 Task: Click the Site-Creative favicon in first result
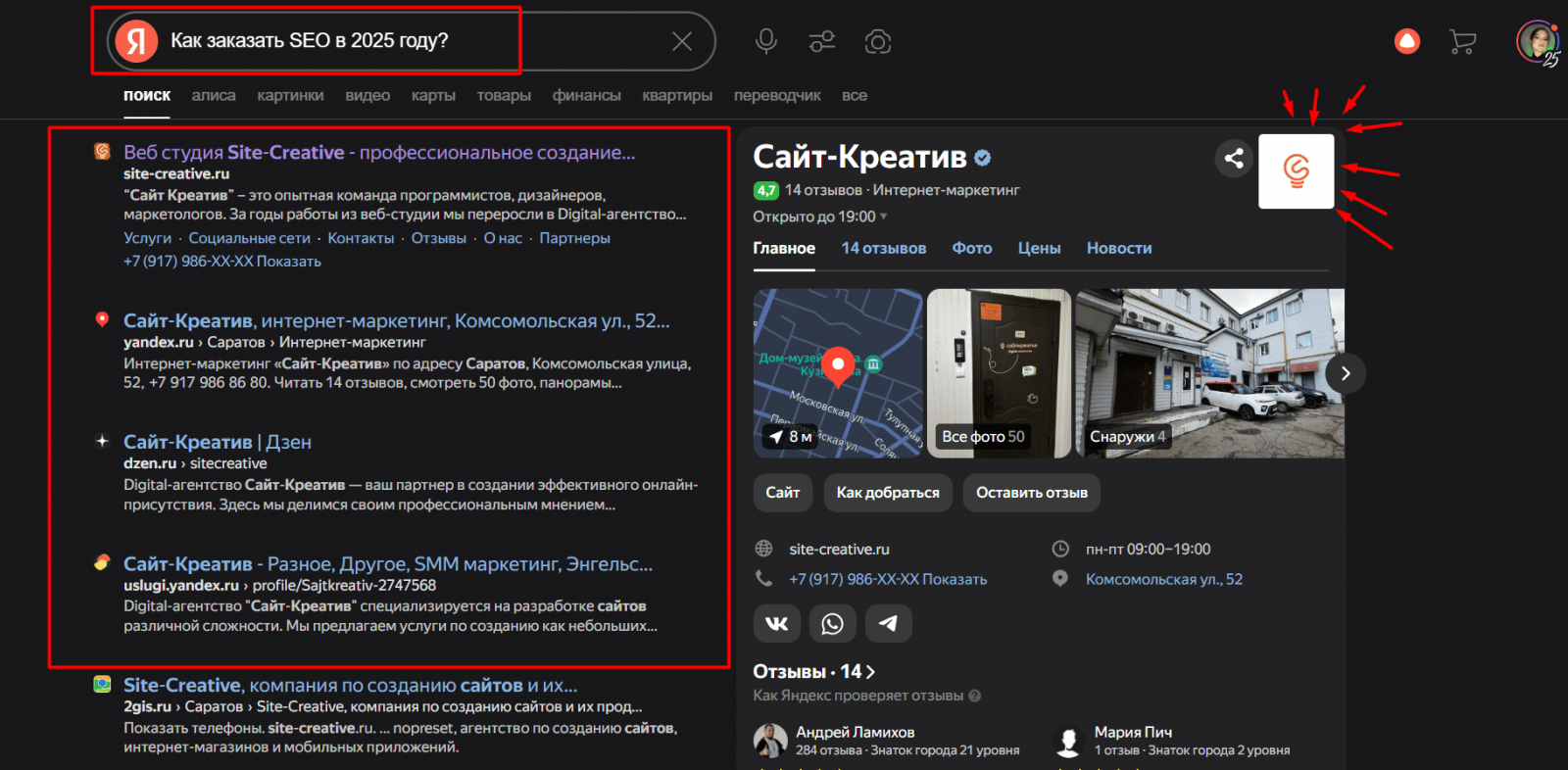pos(102,151)
